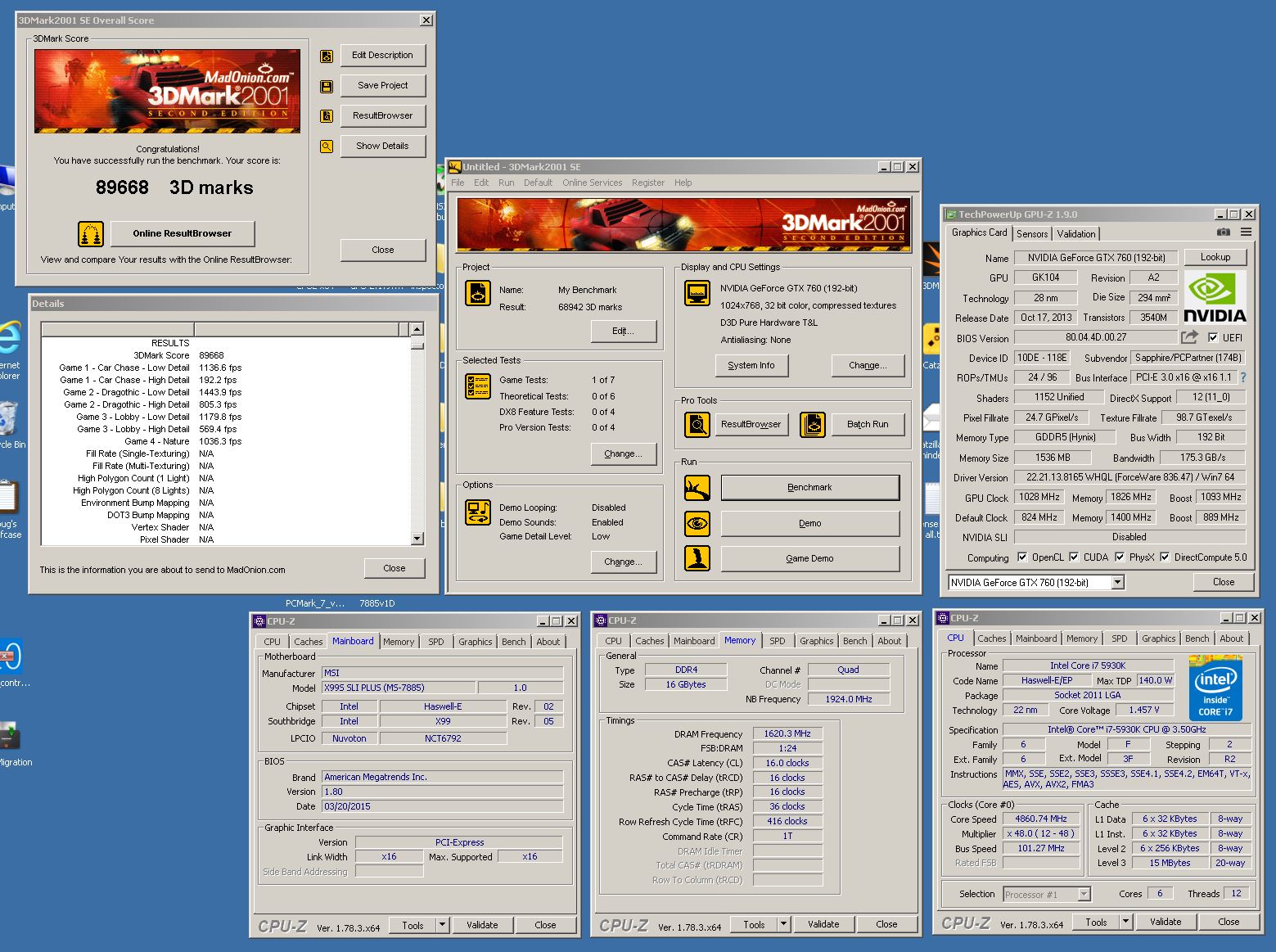
Task: Open Bench tab in the right CPU-Z window
Action: click(x=1197, y=638)
